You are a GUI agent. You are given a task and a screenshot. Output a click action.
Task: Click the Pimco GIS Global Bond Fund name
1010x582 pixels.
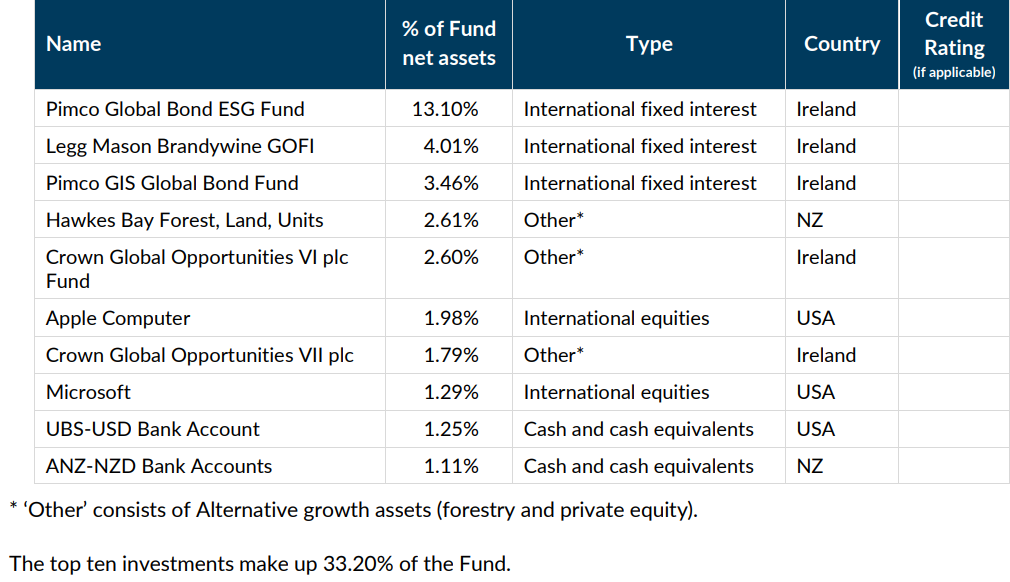172,183
